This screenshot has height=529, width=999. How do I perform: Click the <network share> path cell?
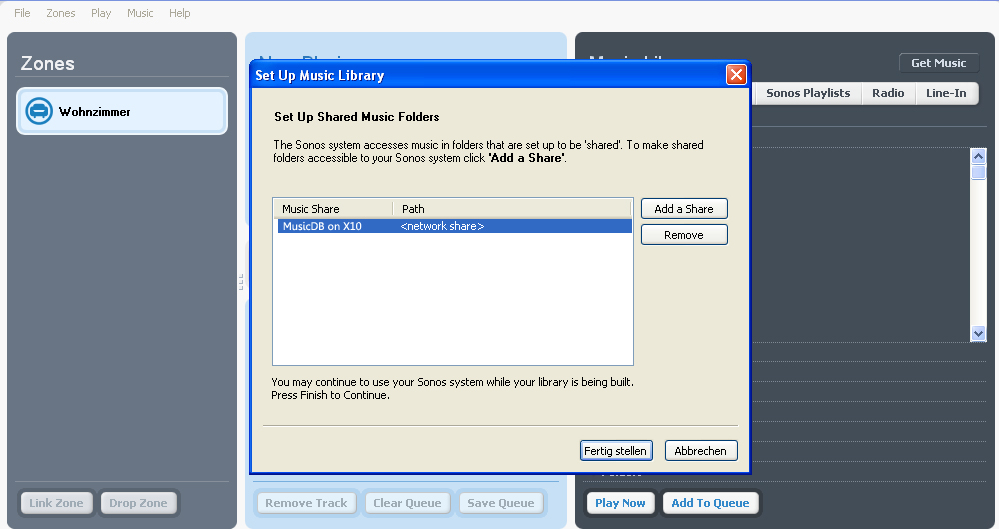point(442,226)
